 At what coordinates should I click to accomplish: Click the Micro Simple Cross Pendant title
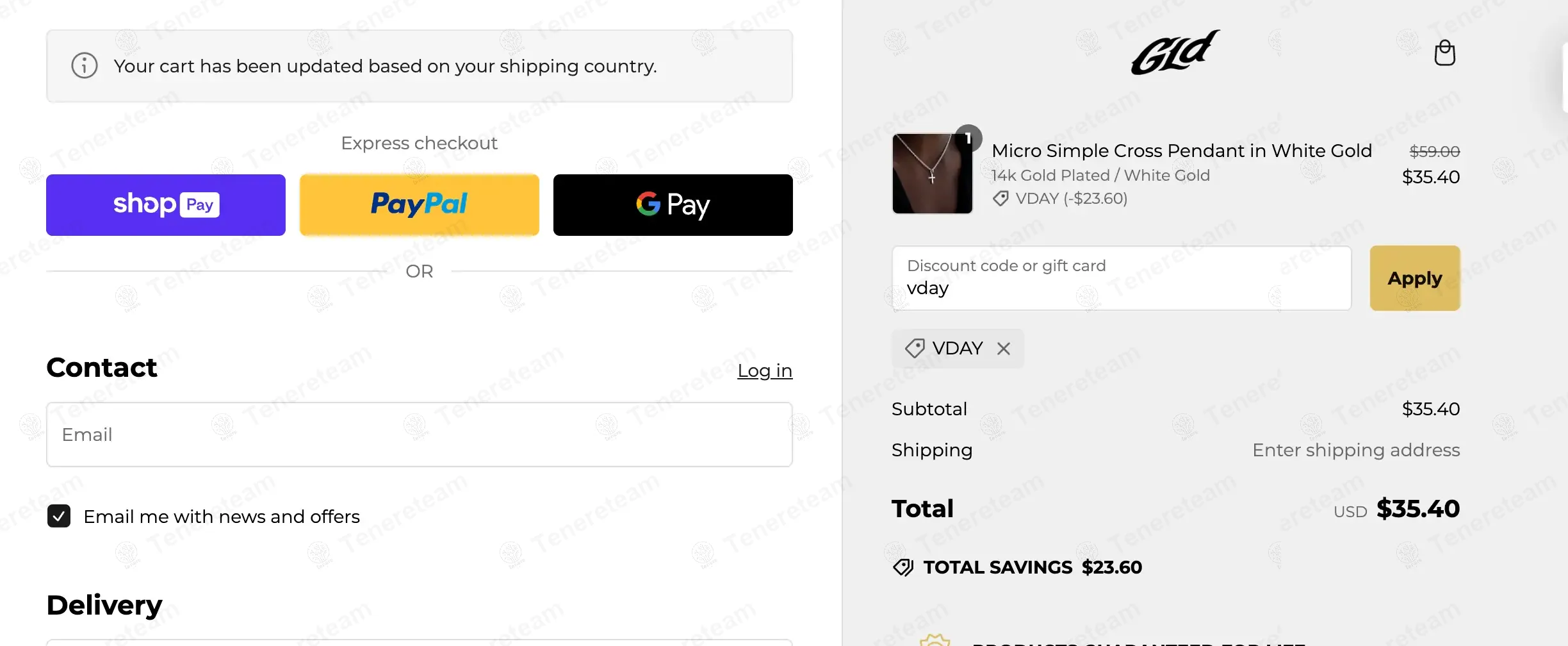tap(1181, 151)
